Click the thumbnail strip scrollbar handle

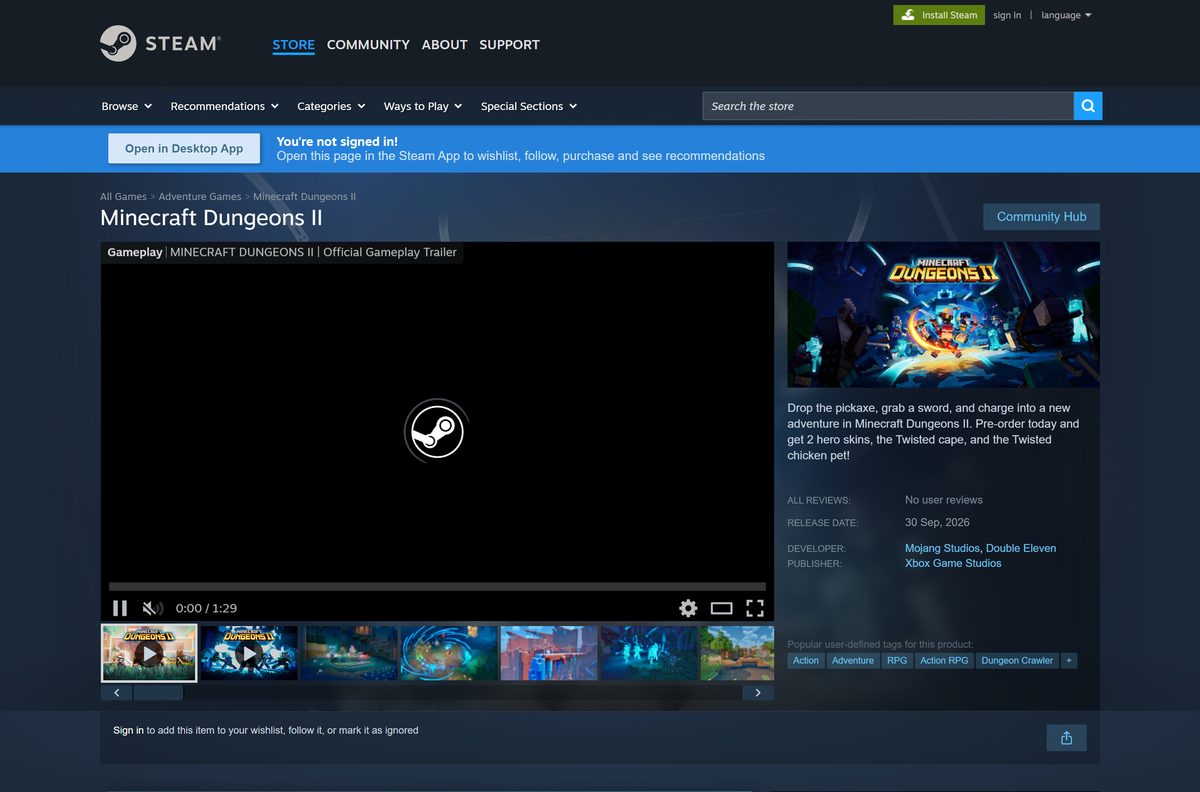(x=158, y=692)
